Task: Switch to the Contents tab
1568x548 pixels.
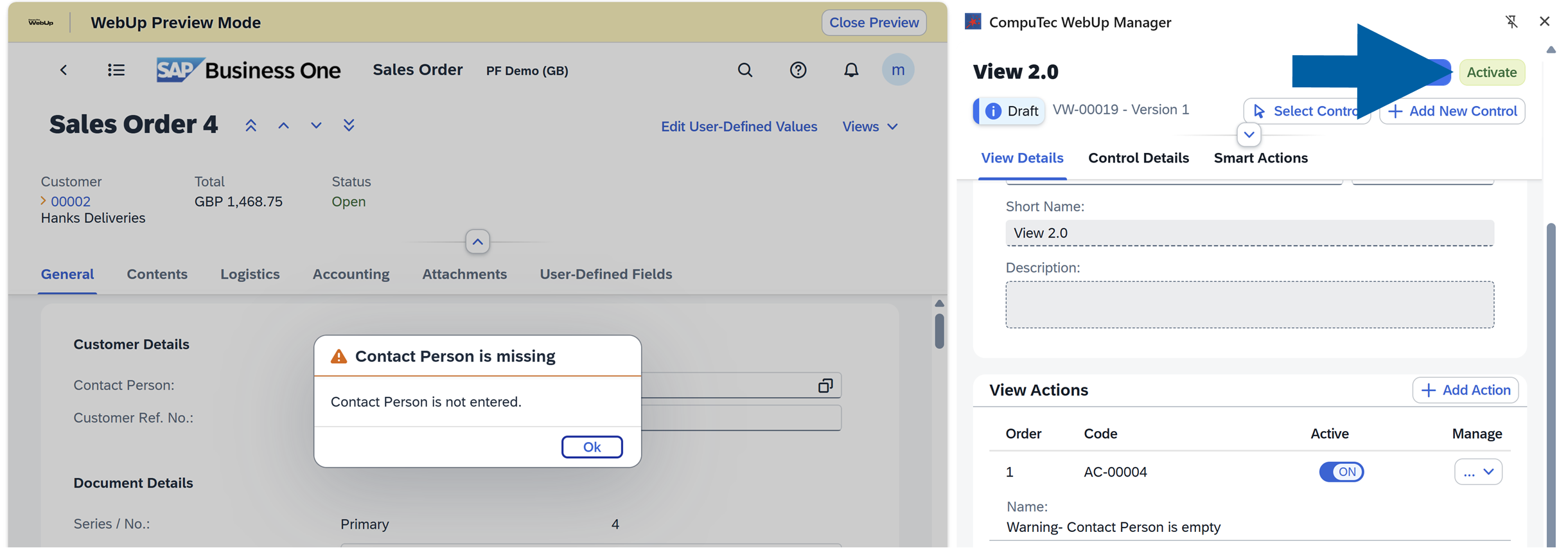Action: tap(157, 274)
